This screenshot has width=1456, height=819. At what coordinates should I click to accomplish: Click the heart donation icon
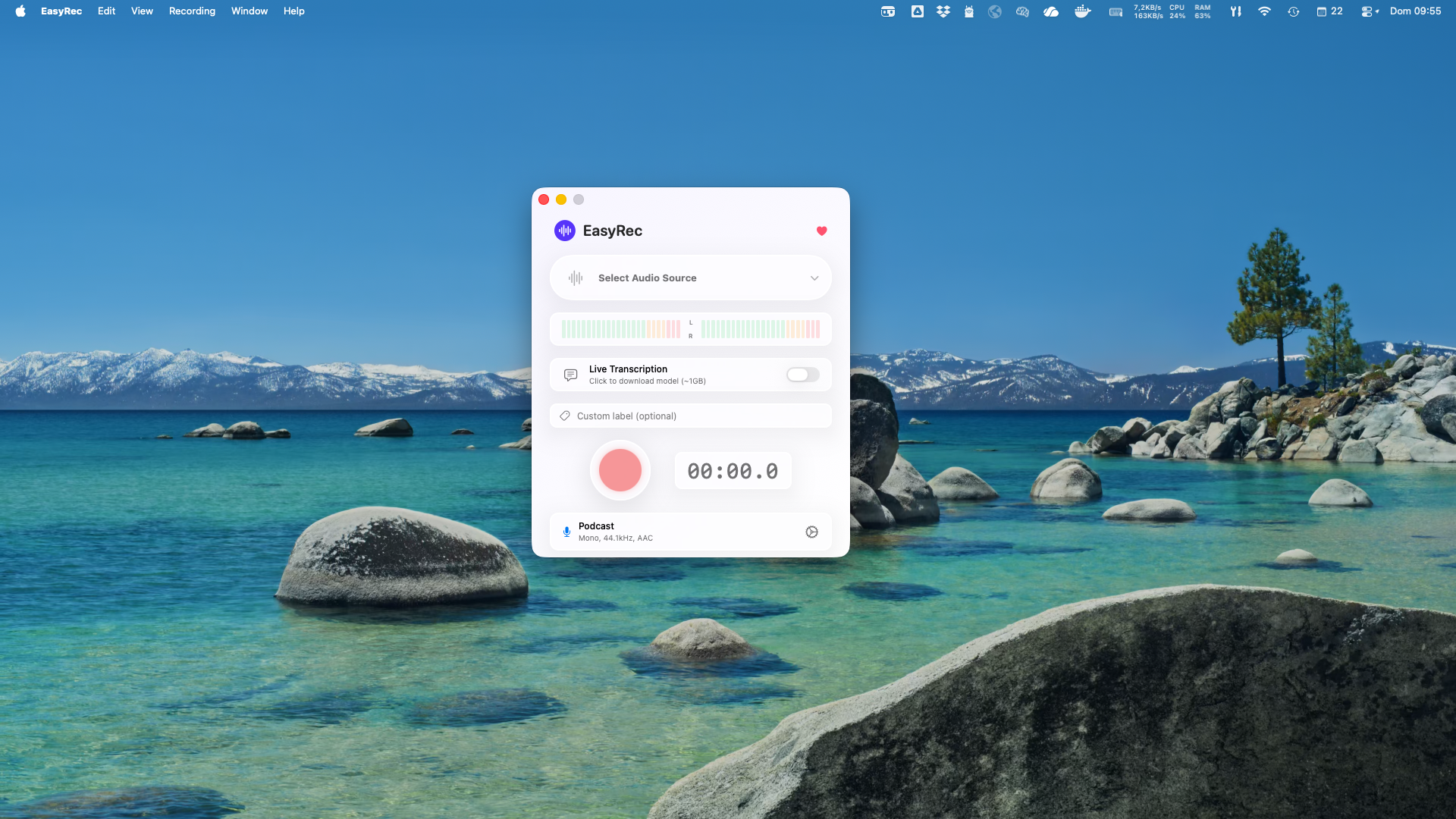(x=822, y=231)
